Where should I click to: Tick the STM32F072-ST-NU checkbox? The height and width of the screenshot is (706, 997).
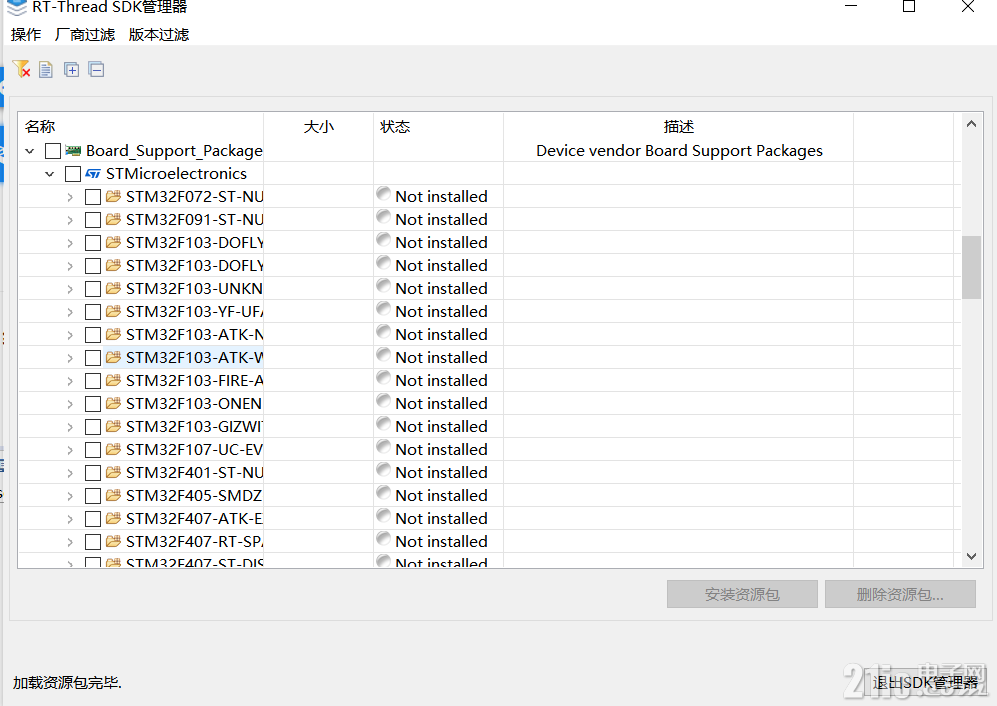(x=93, y=197)
